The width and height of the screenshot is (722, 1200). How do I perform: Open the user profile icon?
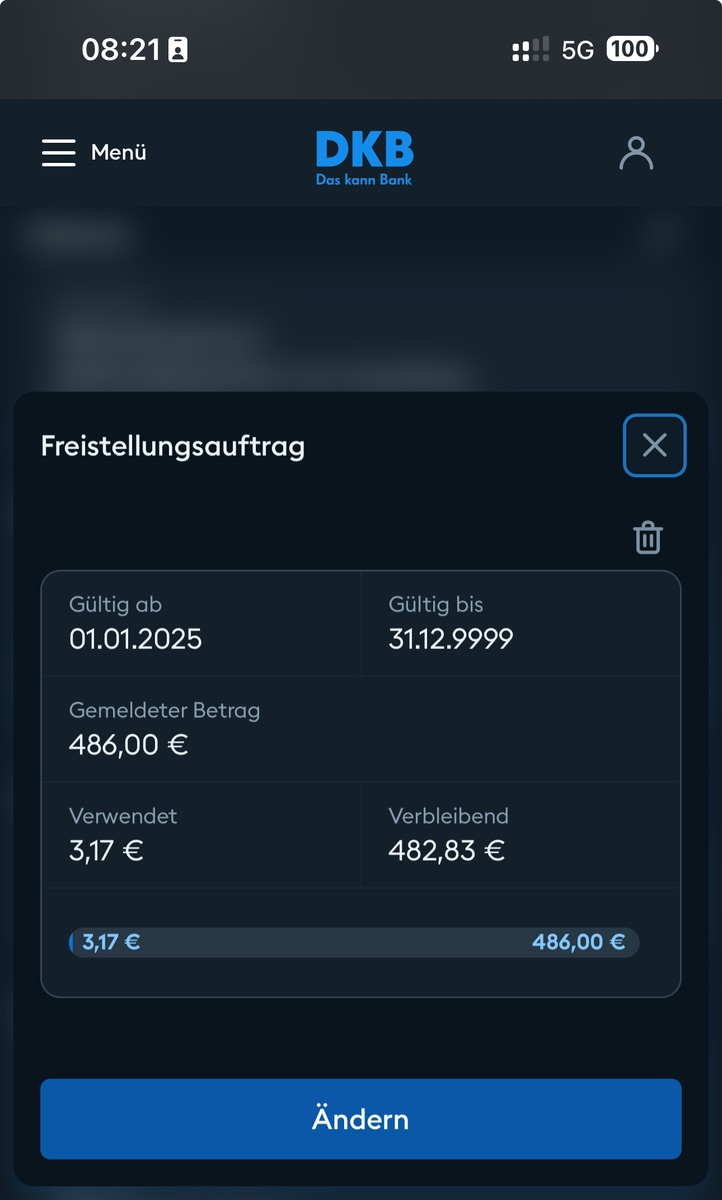tap(636, 153)
